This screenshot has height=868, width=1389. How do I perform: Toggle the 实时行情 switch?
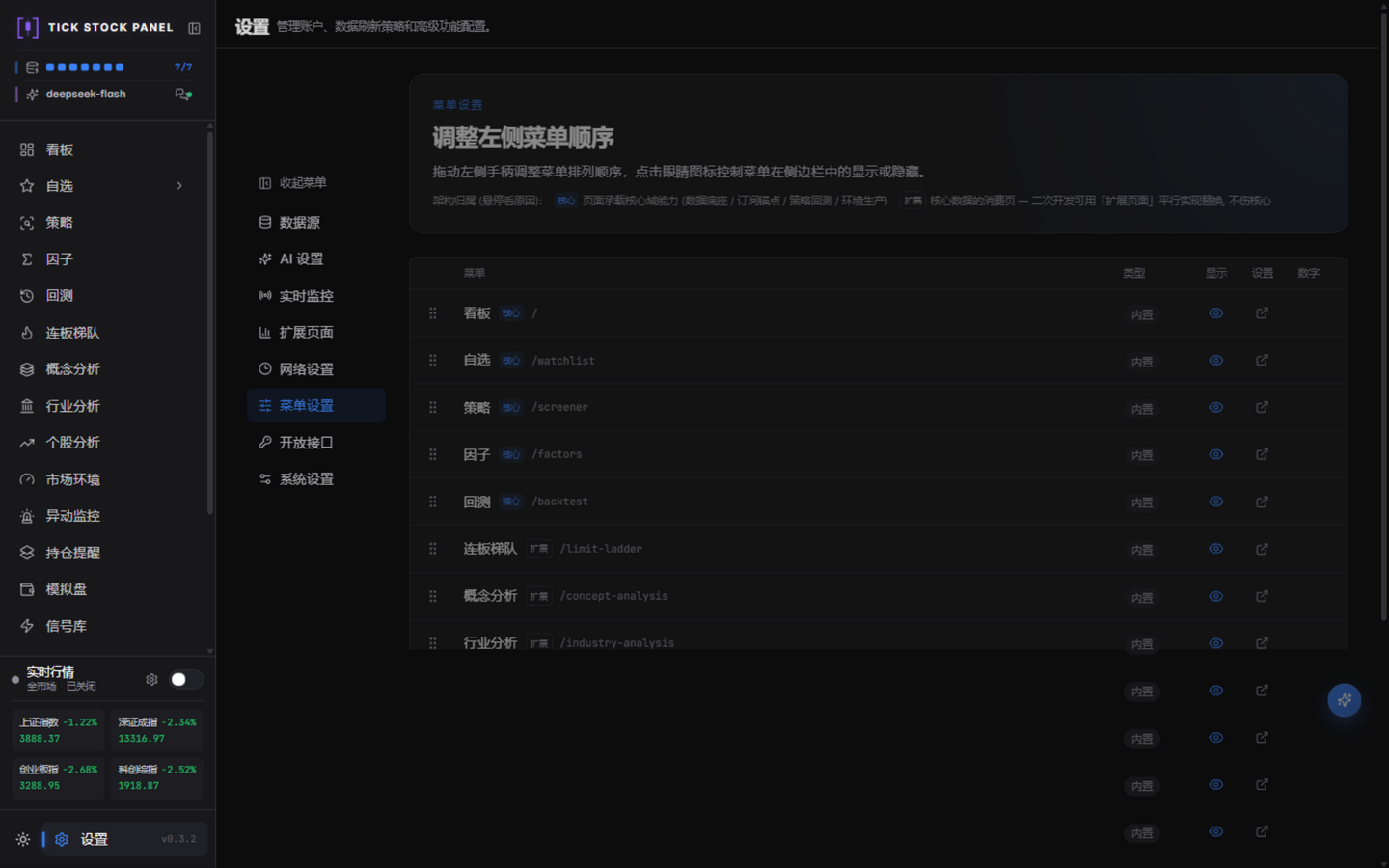pos(185,680)
